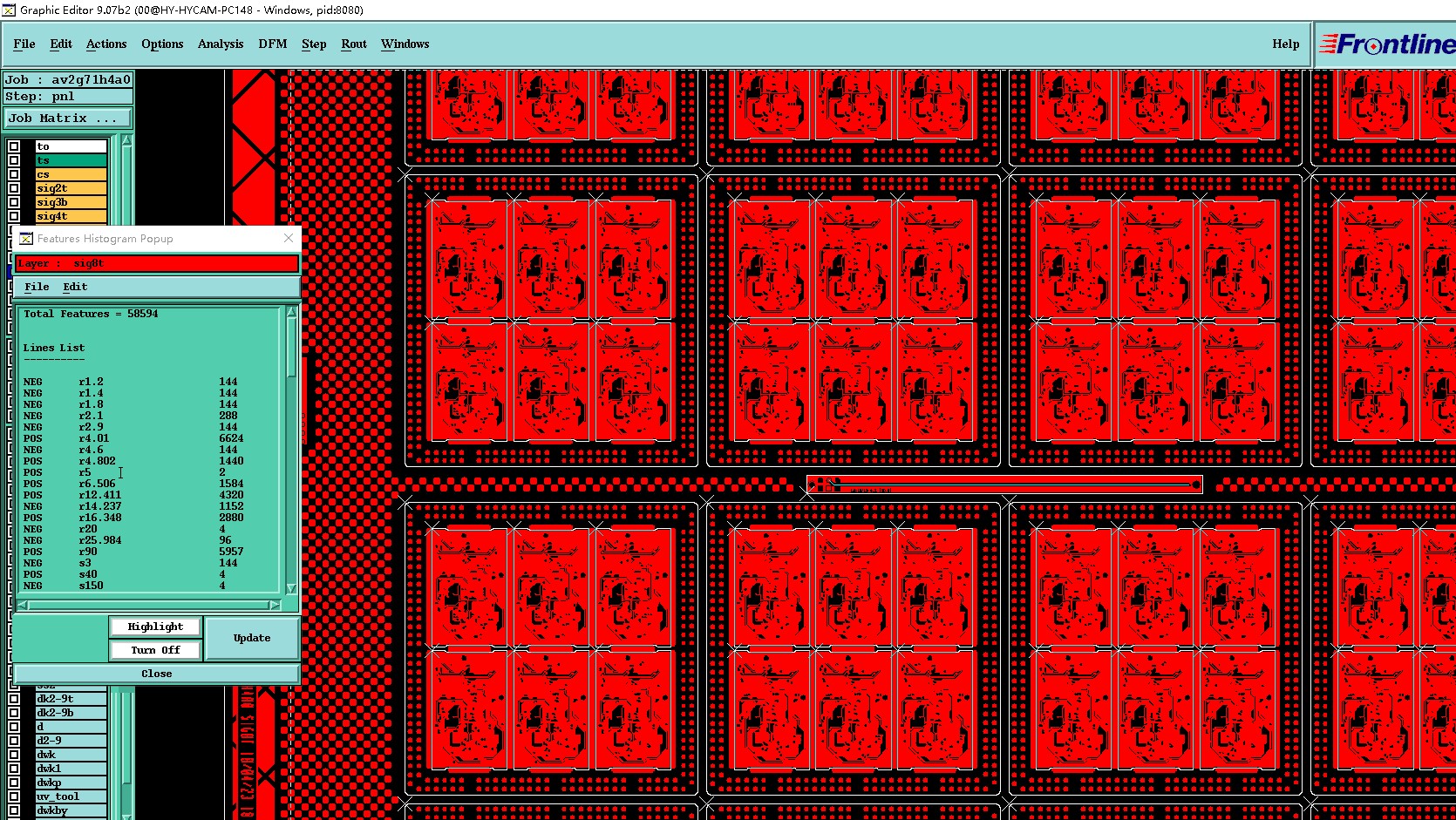This screenshot has width=1456, height=820.
Task: Click layer list scroll down arrow
Action: coord(127,816)
